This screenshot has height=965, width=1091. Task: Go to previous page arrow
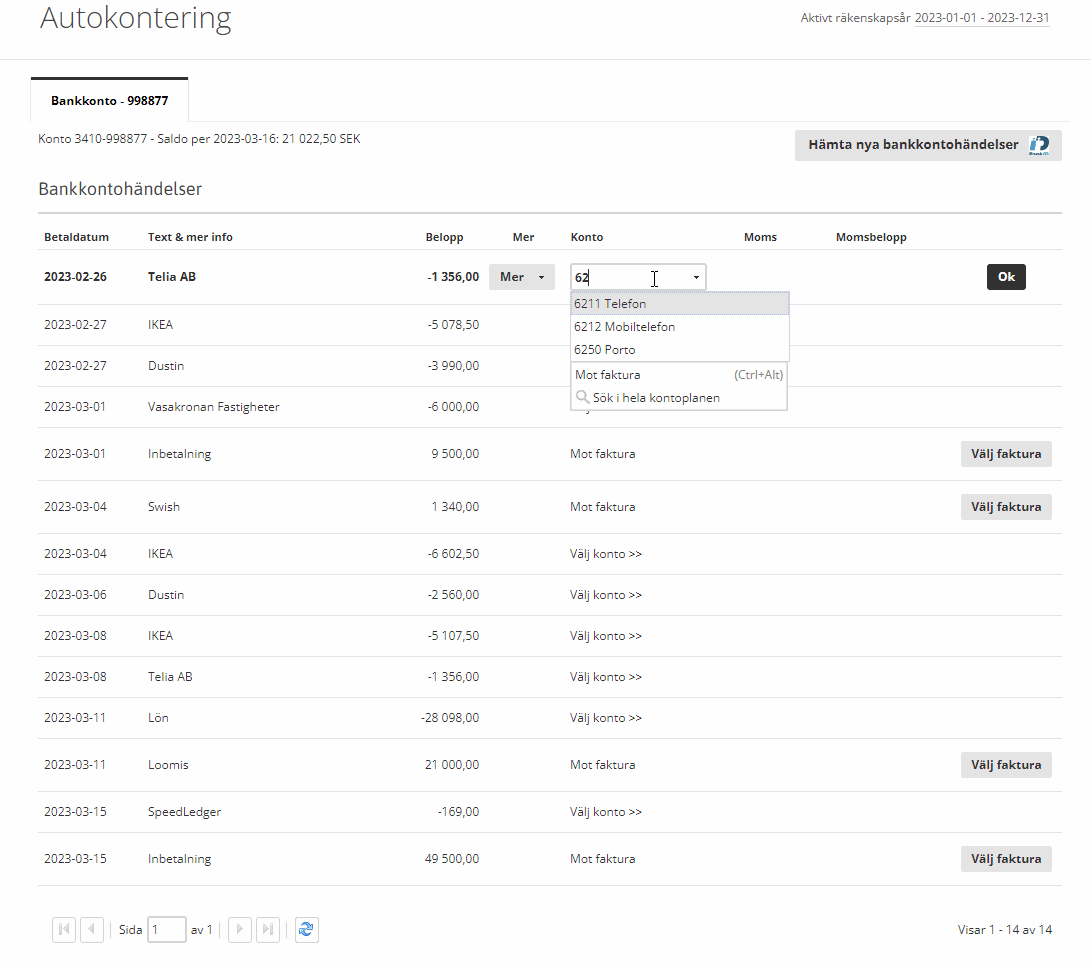92,930
